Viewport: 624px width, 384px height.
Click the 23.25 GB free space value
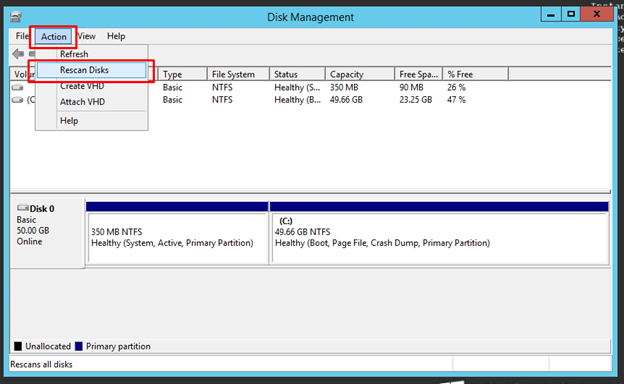point(416,100)
